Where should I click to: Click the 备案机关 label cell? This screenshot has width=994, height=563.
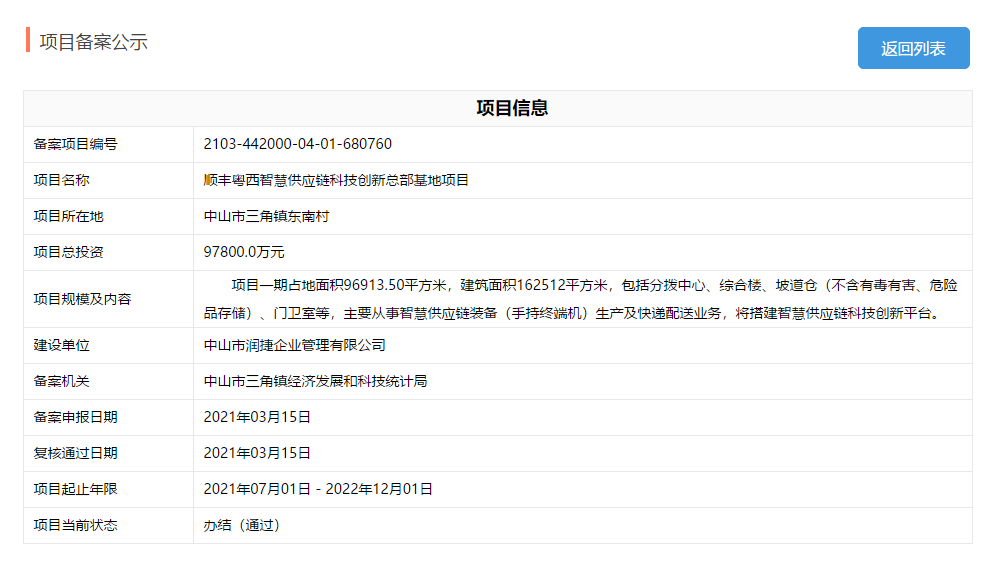point(108,382)
